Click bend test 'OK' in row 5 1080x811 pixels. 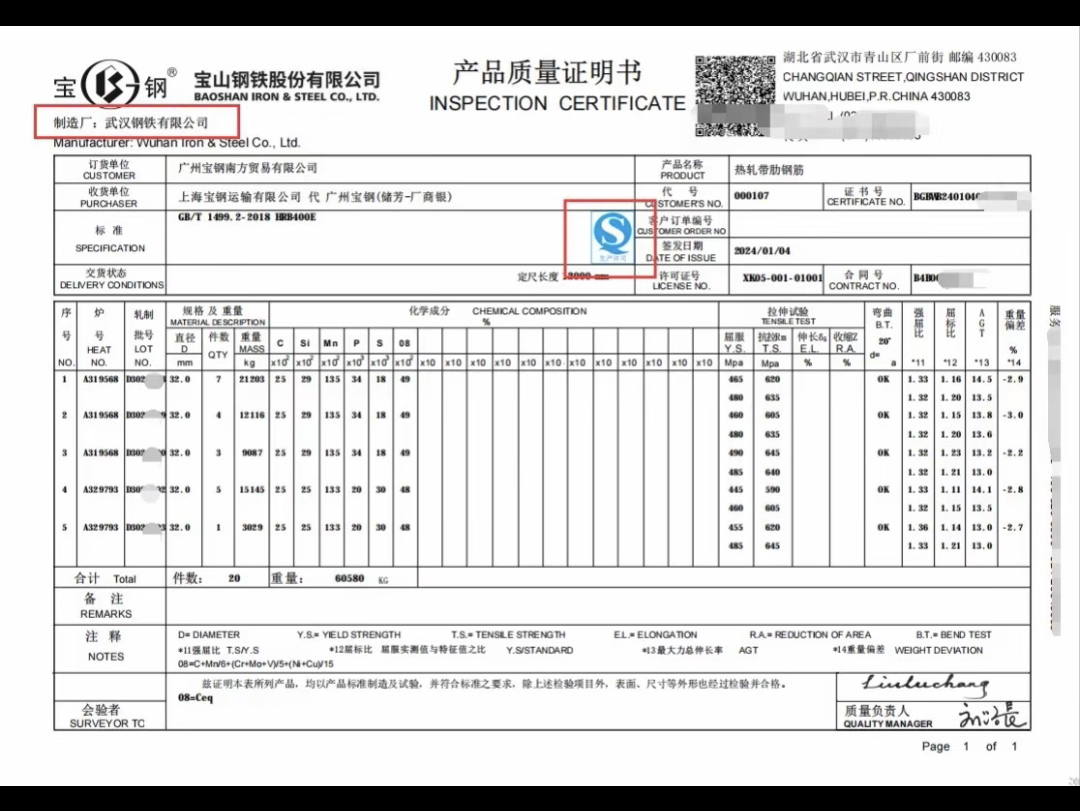pyautogui.click(x=883, y=528)
